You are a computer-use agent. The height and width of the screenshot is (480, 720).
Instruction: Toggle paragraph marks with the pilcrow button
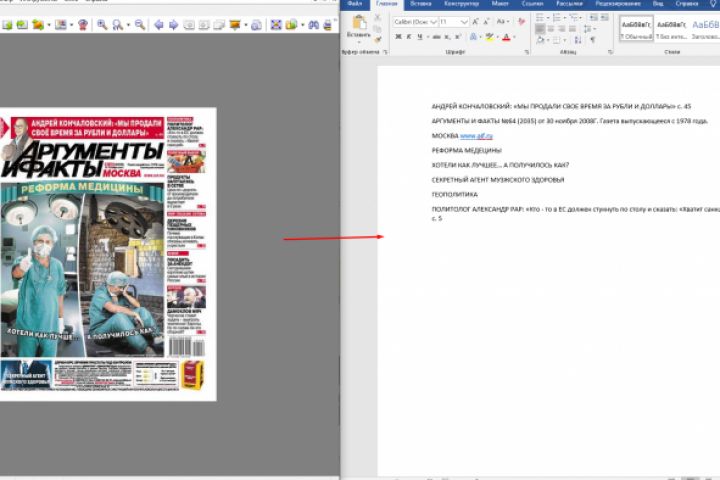pyautogui.click(x=593, y=40)
